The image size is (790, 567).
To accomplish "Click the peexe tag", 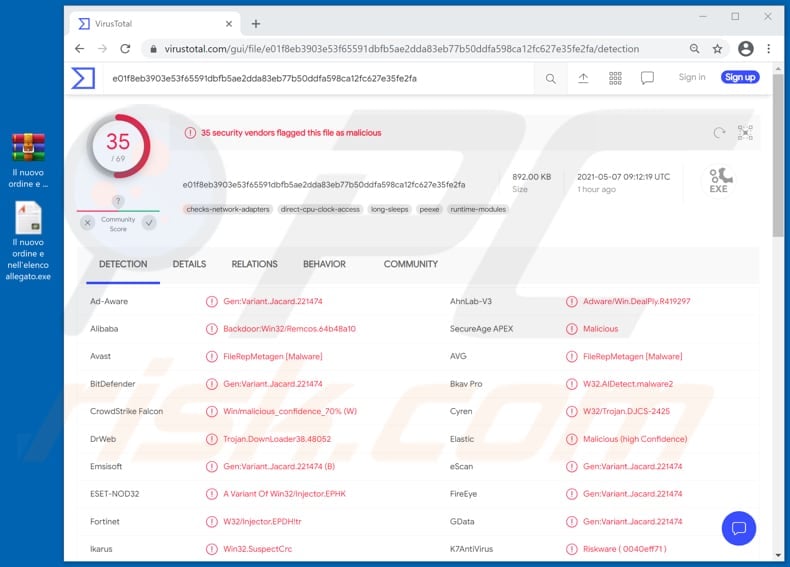I will [x=429, y=209].
